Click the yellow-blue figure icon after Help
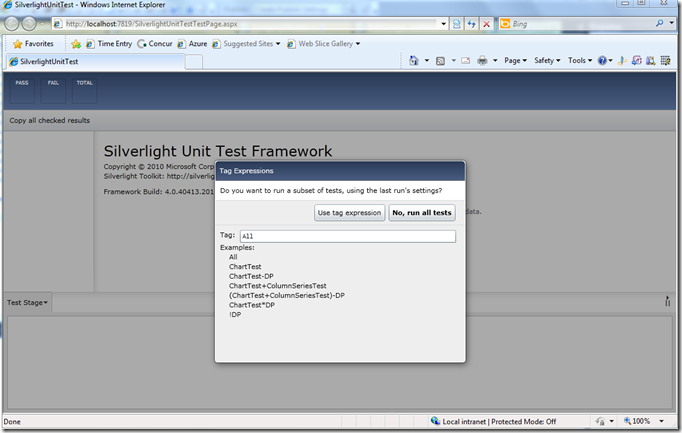This screenshot has width=682, height=433. coord(622,61)
